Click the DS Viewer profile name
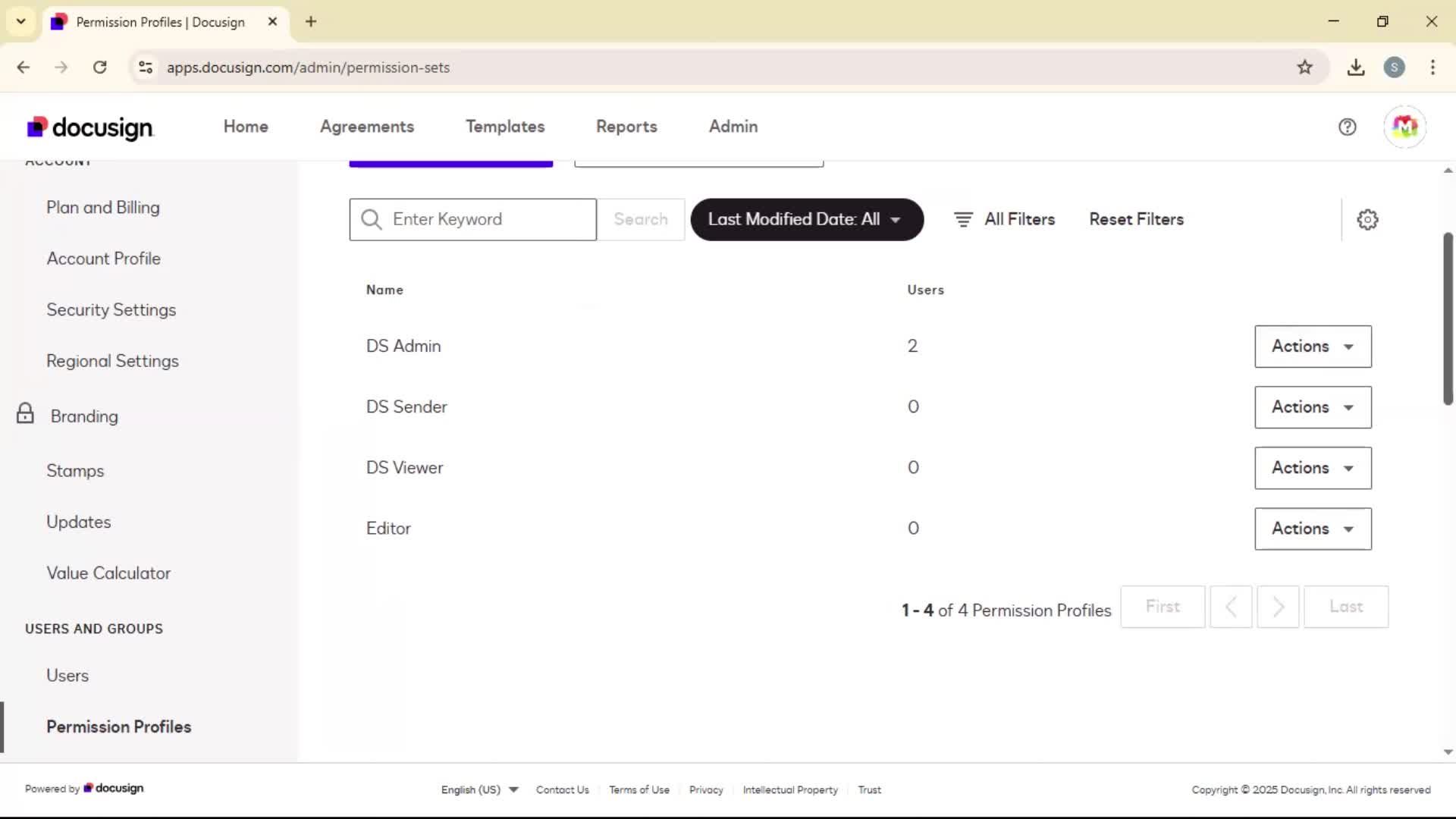The image size is (1456, 819). point(404,468)
